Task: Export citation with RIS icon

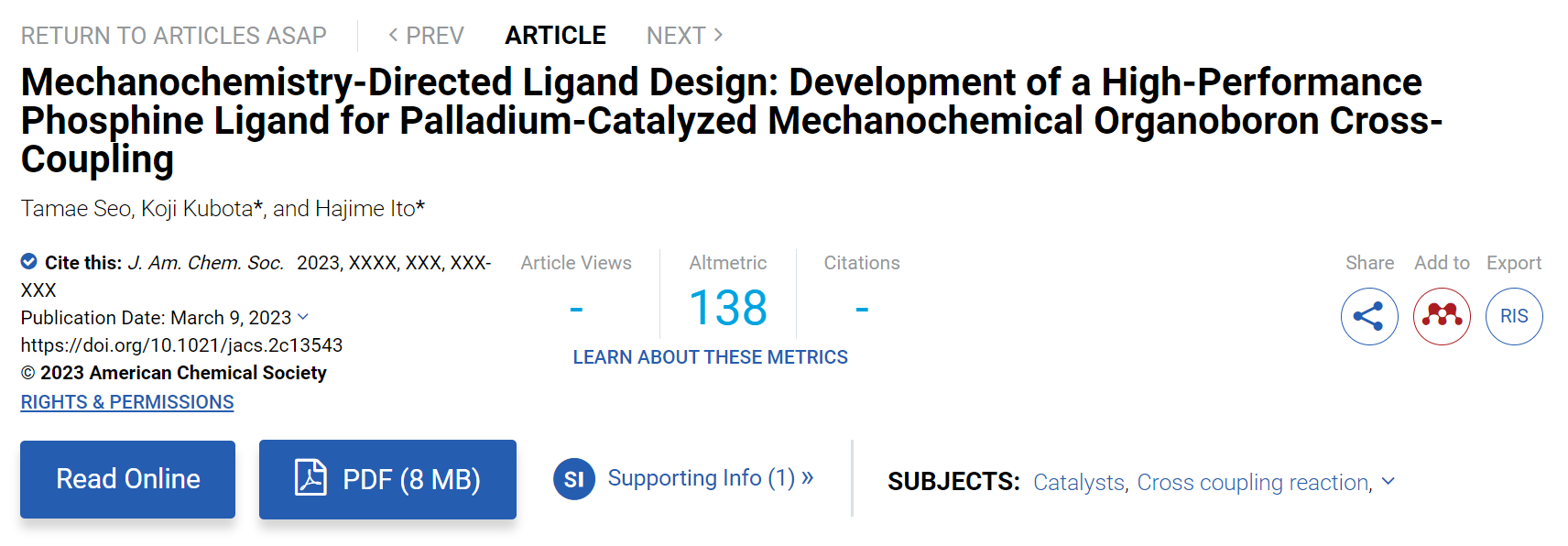Action: pyautogui.click(x=1514, y=316)
